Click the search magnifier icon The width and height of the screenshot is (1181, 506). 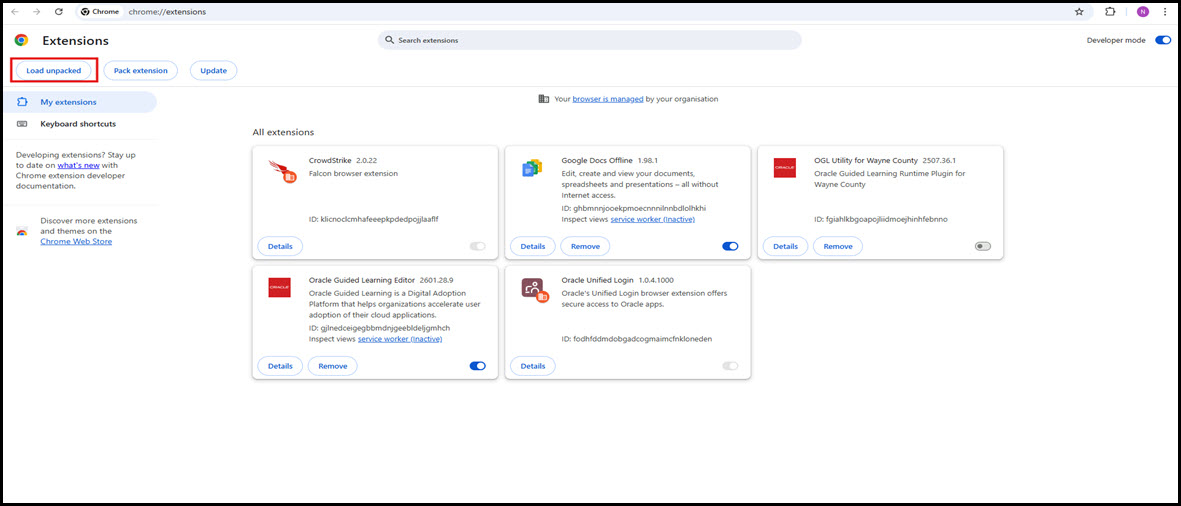[x=389, y=40]
